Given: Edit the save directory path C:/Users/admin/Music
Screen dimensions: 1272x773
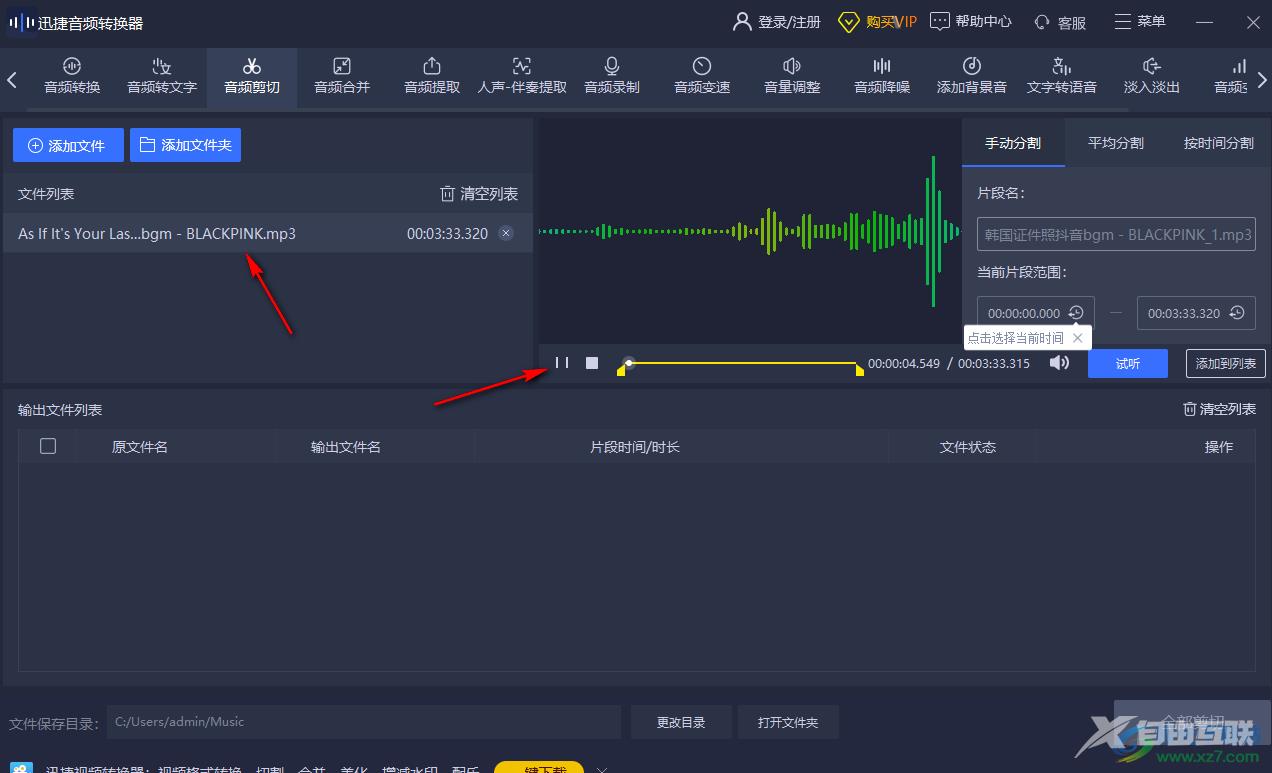Looking at the screenshot, I should pos(364,722).
